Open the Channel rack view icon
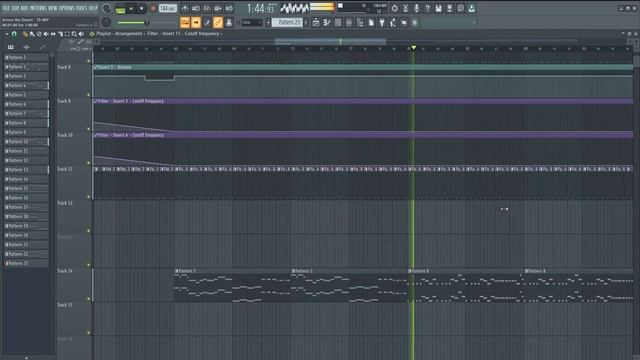Image resolution: width=640 pixels, height=360 pixels. [338, 23]
